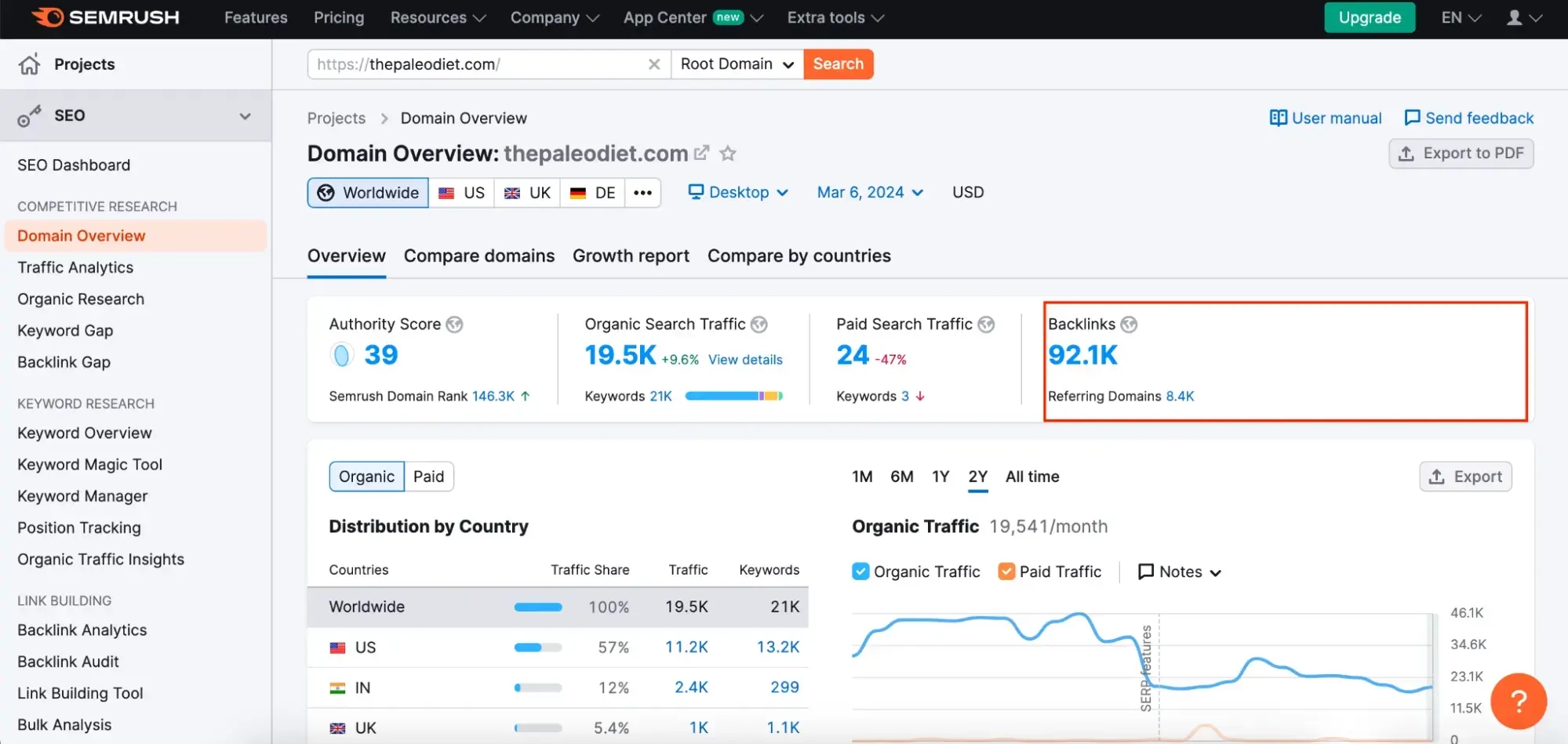
Task: Open Backlink Analytics in sidebar
Action: tap(82, 630)
